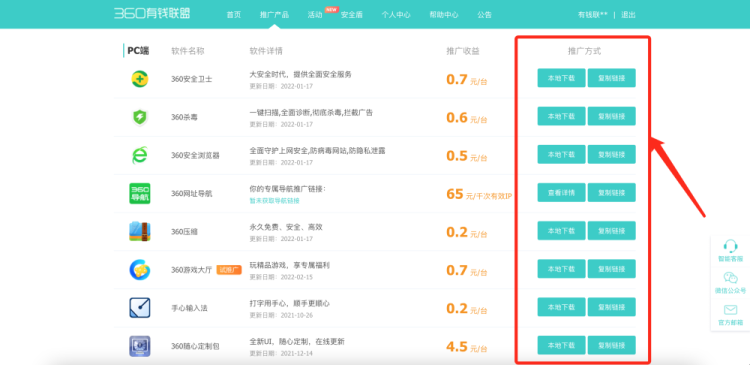Image resolution: width=750 pixels, height=365 pixels.
Task: Select the PC端 category tab
Action: point(138,51)
